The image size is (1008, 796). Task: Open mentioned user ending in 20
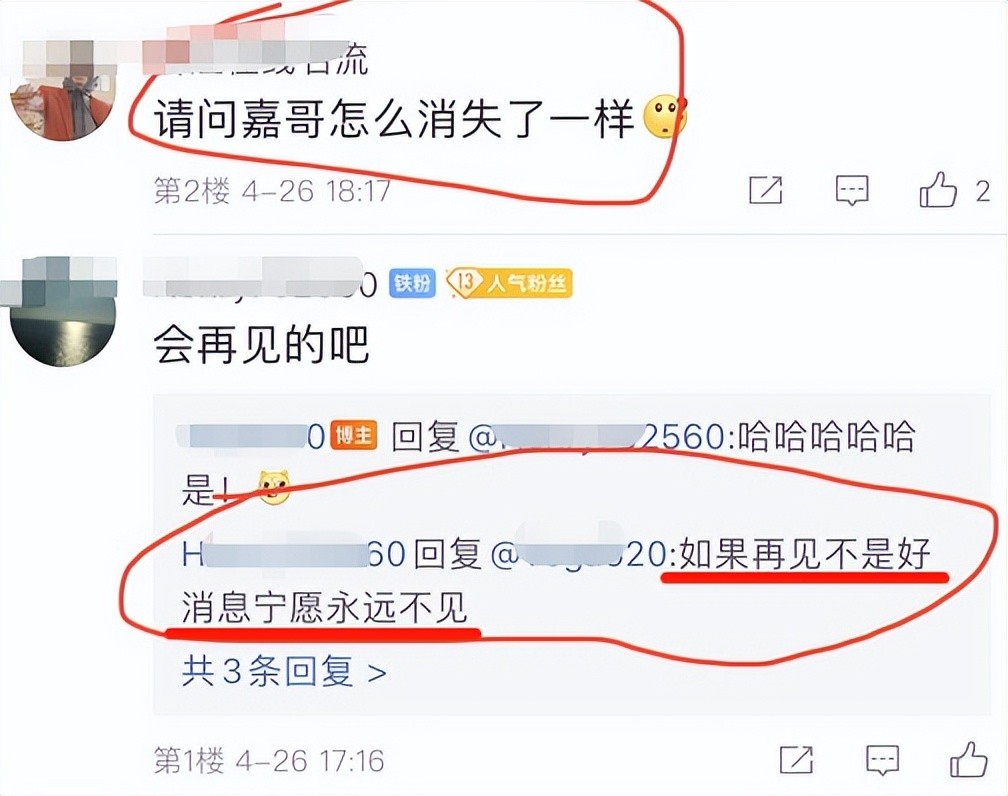click(x=580, y=554)
